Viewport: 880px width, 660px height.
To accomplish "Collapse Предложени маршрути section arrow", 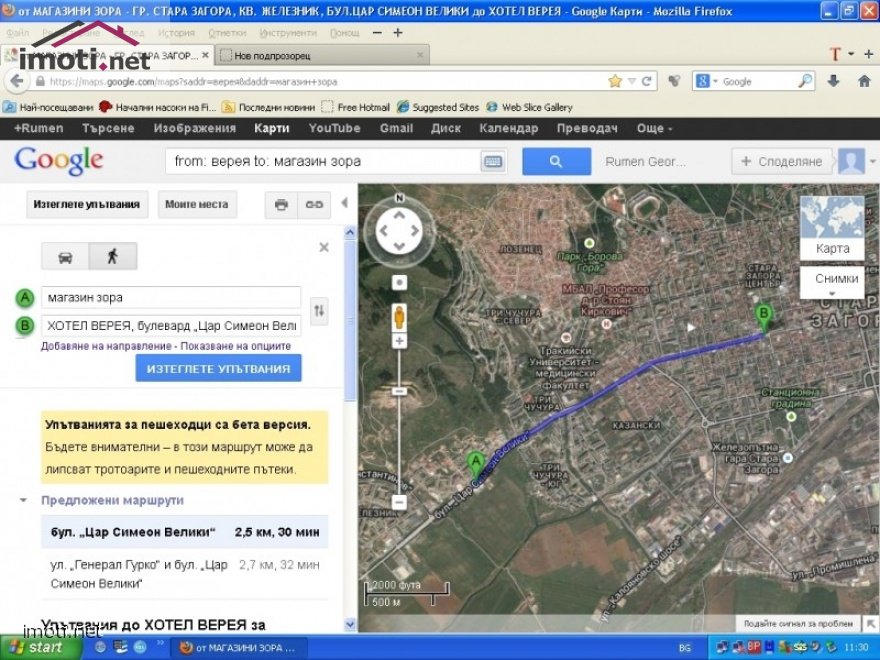I will coord(23,499).
